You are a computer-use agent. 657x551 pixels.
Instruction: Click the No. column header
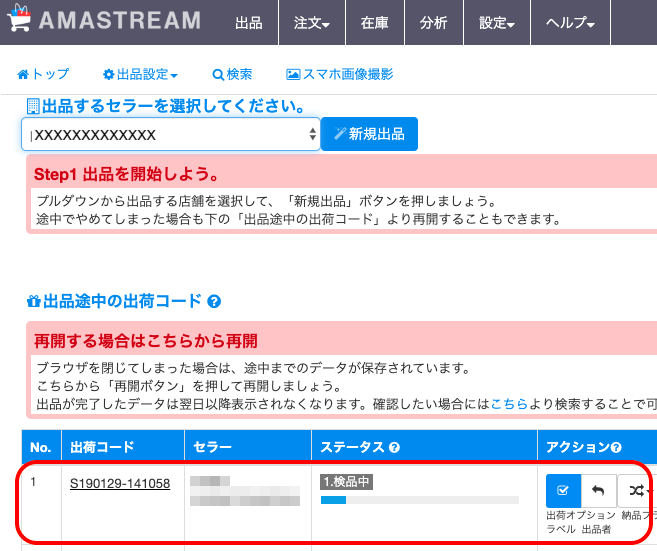41,447
